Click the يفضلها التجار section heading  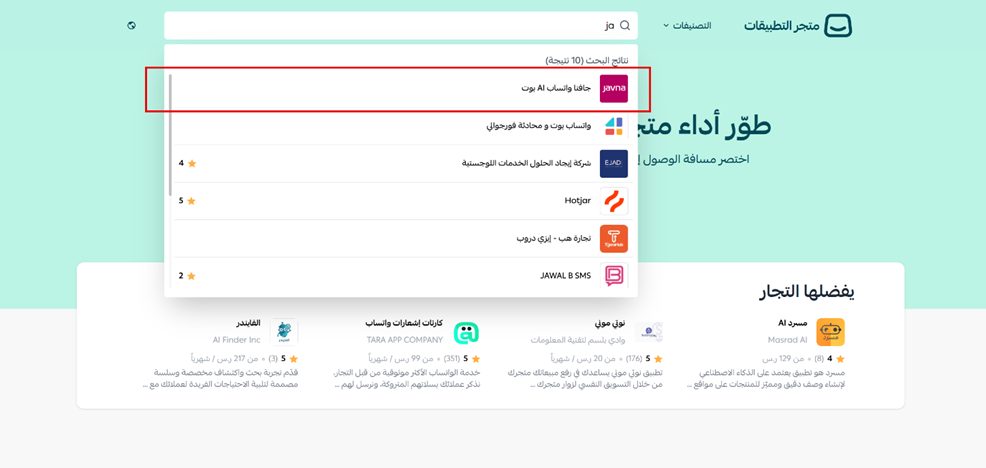(807, 291)
